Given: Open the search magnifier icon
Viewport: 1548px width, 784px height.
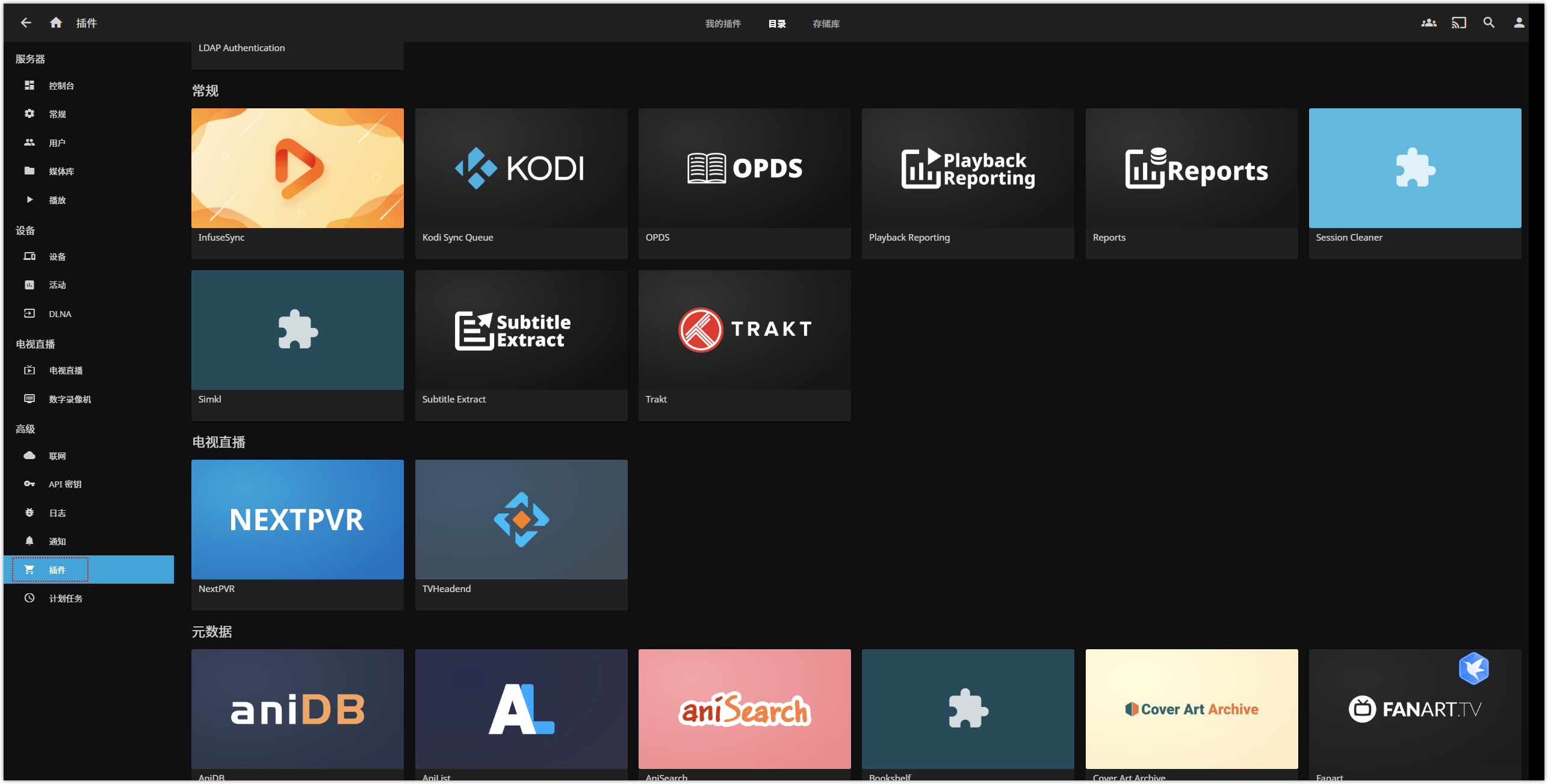Looking at the screenshot, I should (x=1489, y=23).
